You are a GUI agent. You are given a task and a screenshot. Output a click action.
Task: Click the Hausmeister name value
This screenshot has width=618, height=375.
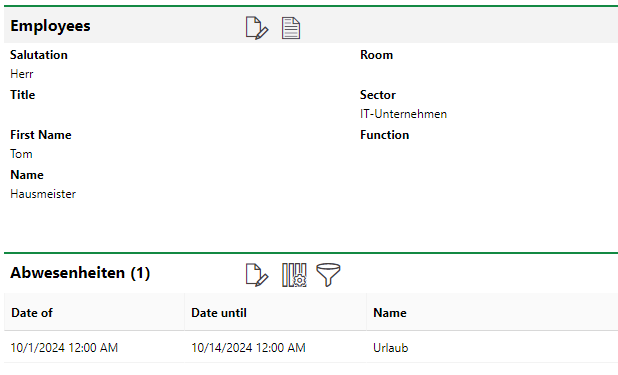[x=43, y=194]
